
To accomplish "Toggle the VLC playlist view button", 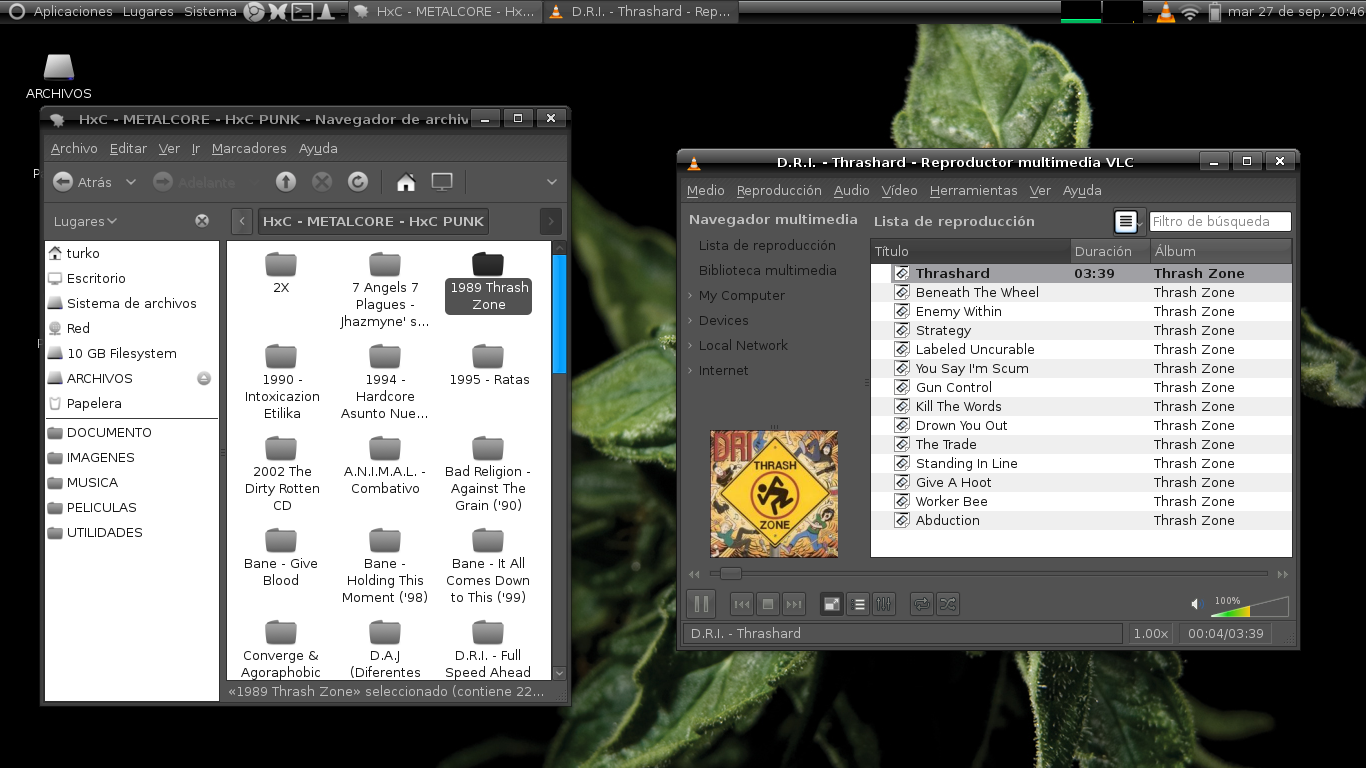I will click(x=858, y=604).
